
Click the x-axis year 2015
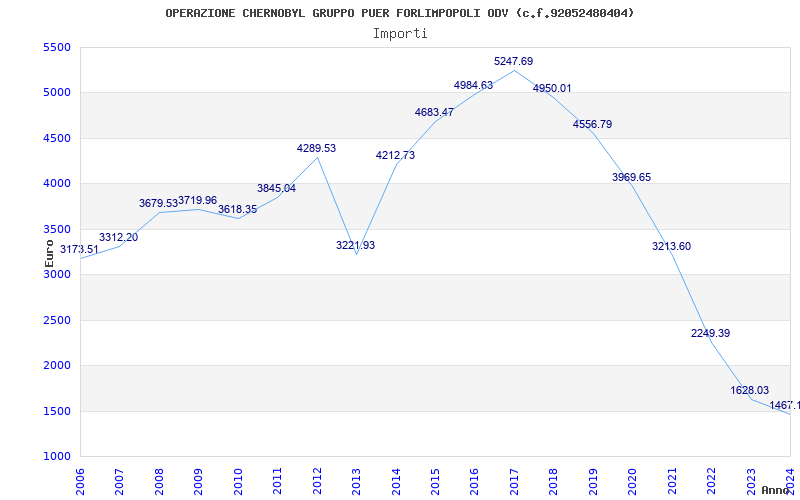(435, 482)
